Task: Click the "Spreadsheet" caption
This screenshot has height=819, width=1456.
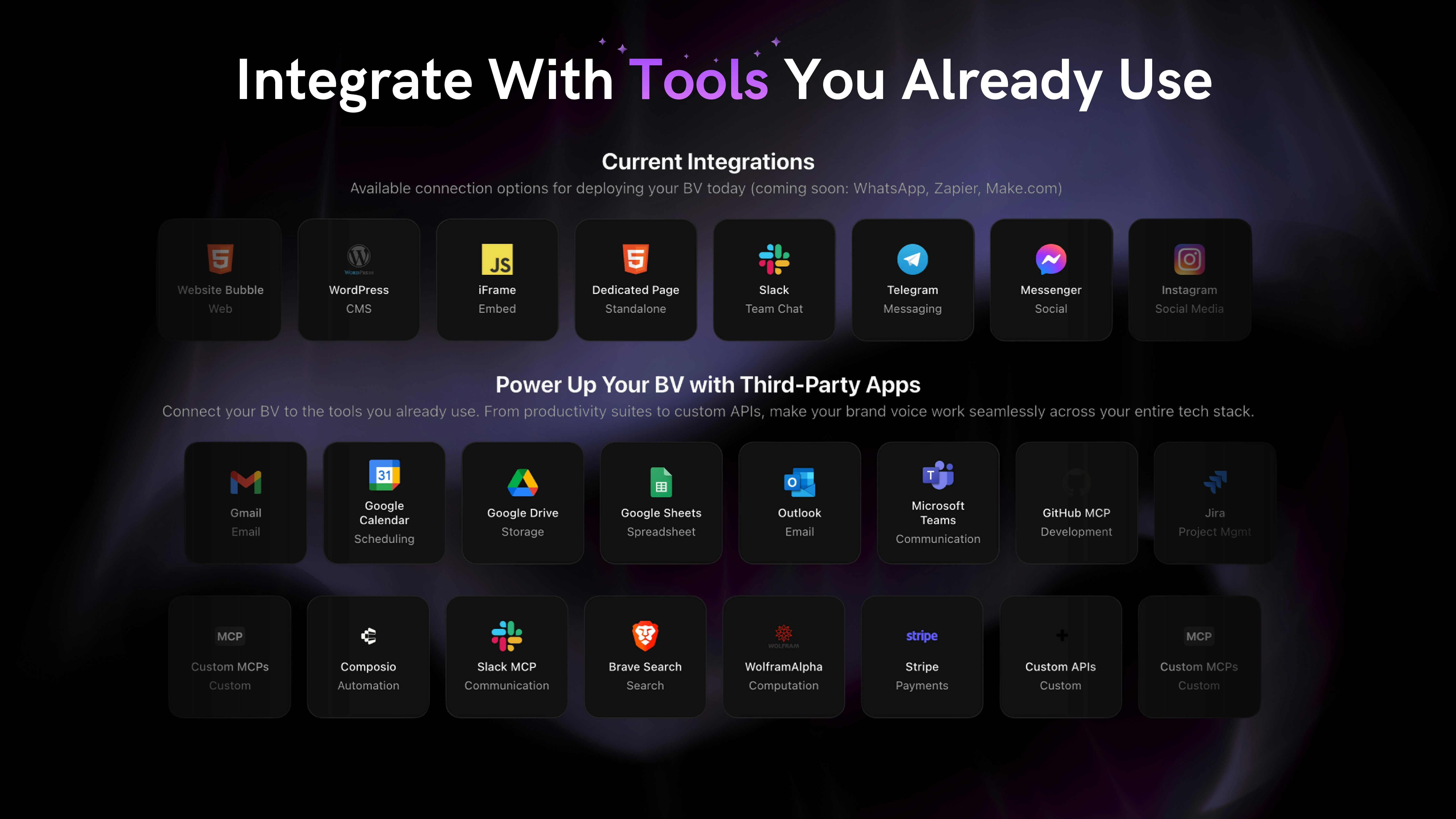Action: click(661, 532)
